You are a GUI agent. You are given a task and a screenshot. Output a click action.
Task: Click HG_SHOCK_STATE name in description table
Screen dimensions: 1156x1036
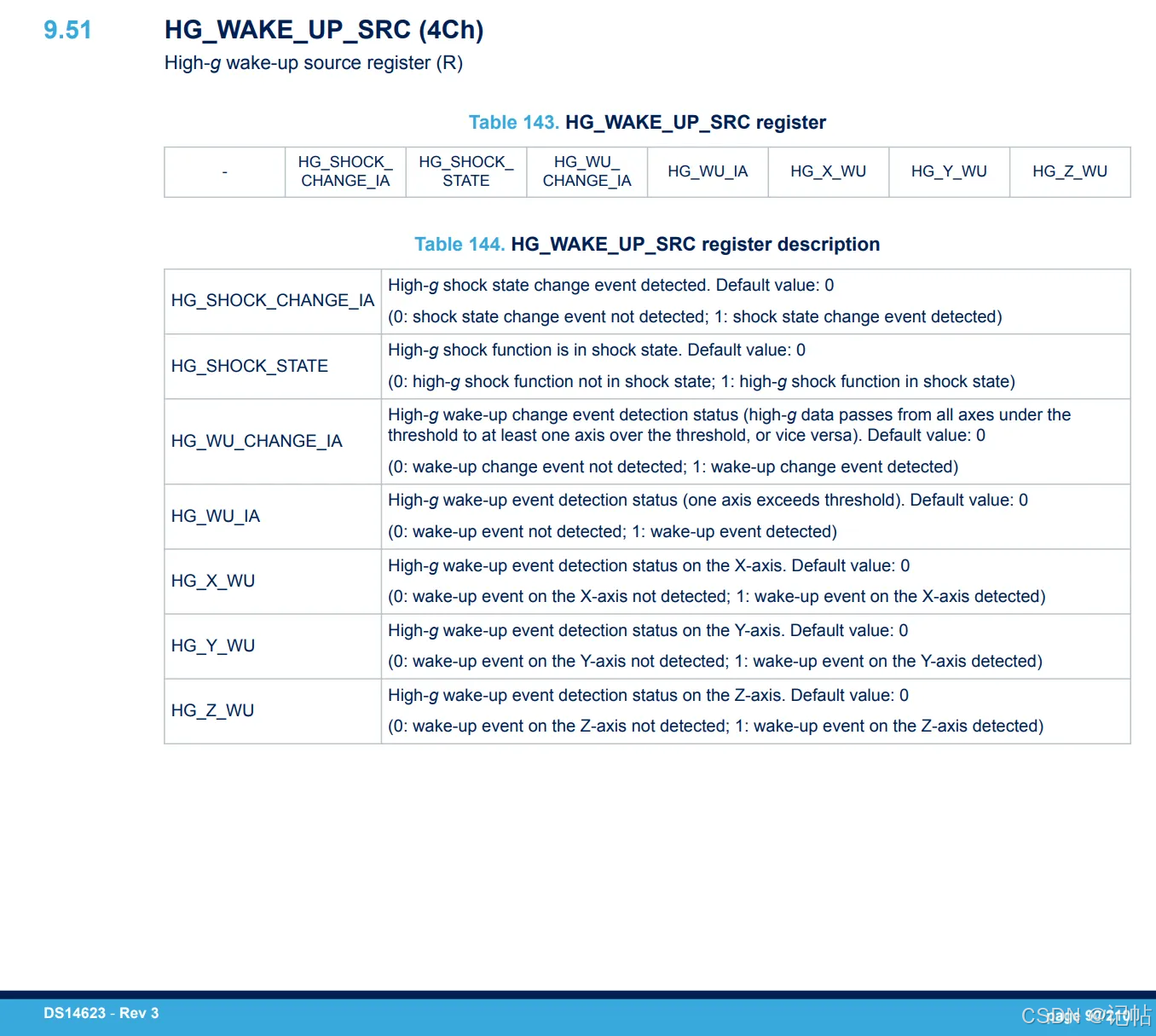[x=250, y=366]
